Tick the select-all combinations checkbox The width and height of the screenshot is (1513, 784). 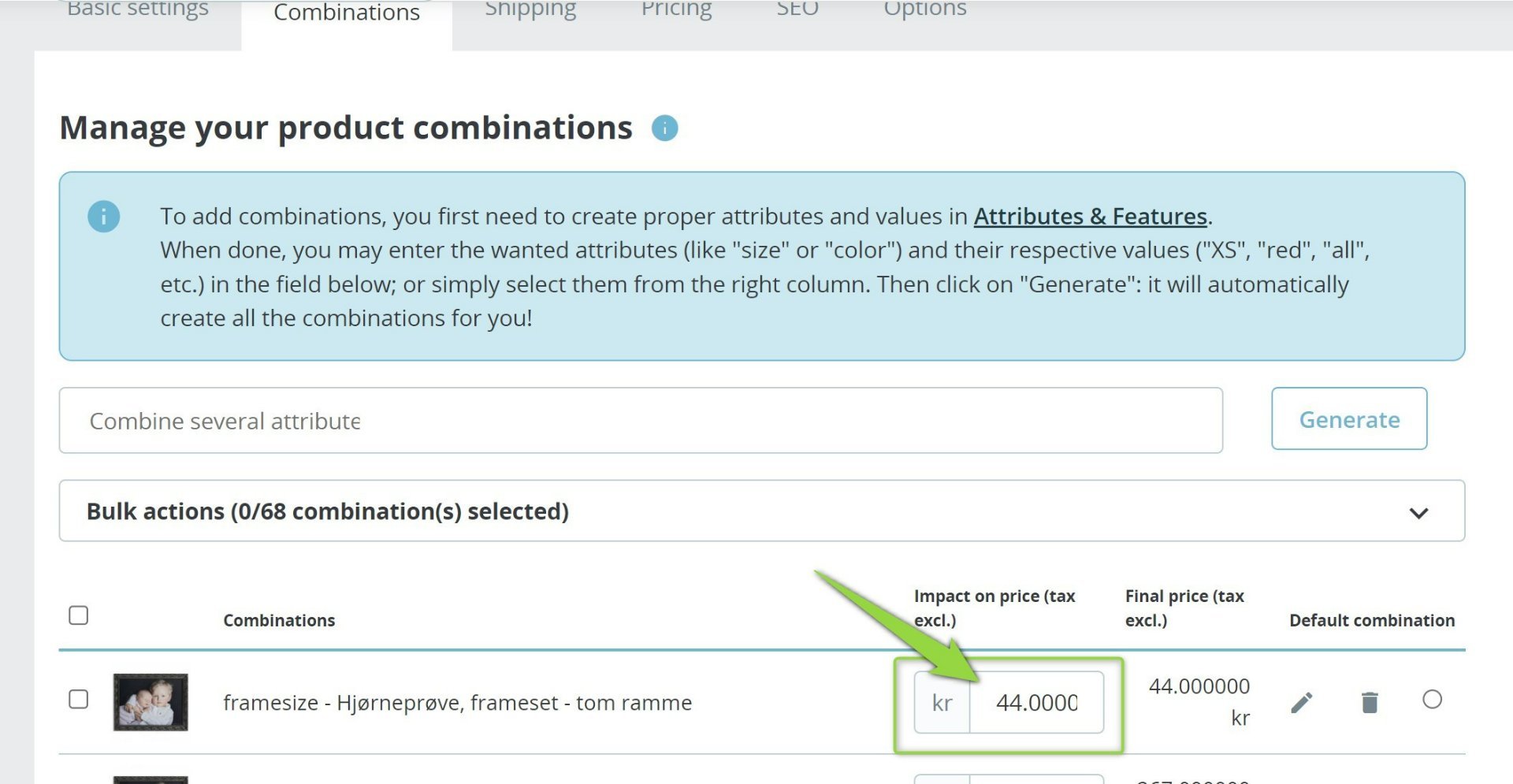79,615
